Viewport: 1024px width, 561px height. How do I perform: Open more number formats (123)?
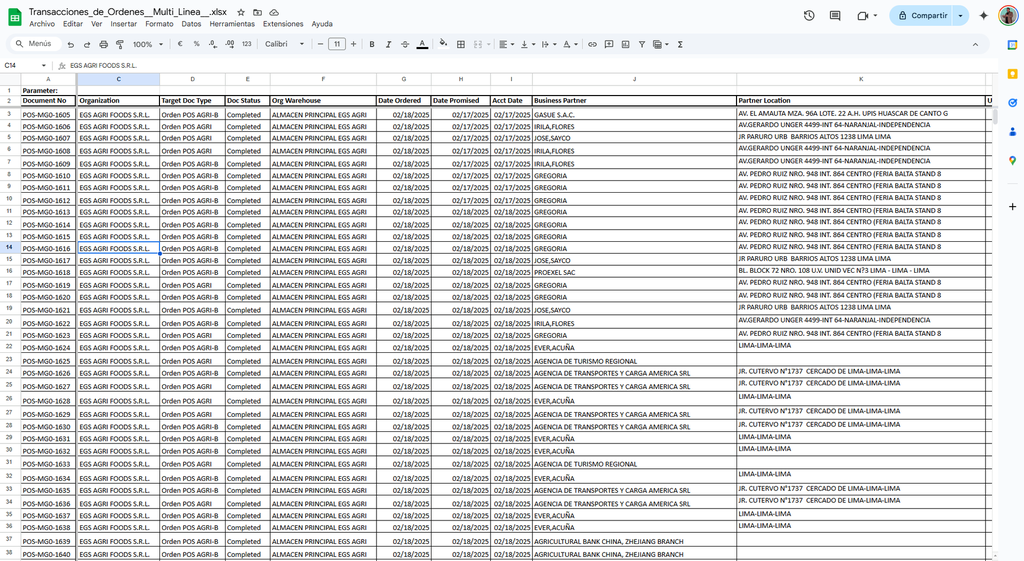click(246, 44)
